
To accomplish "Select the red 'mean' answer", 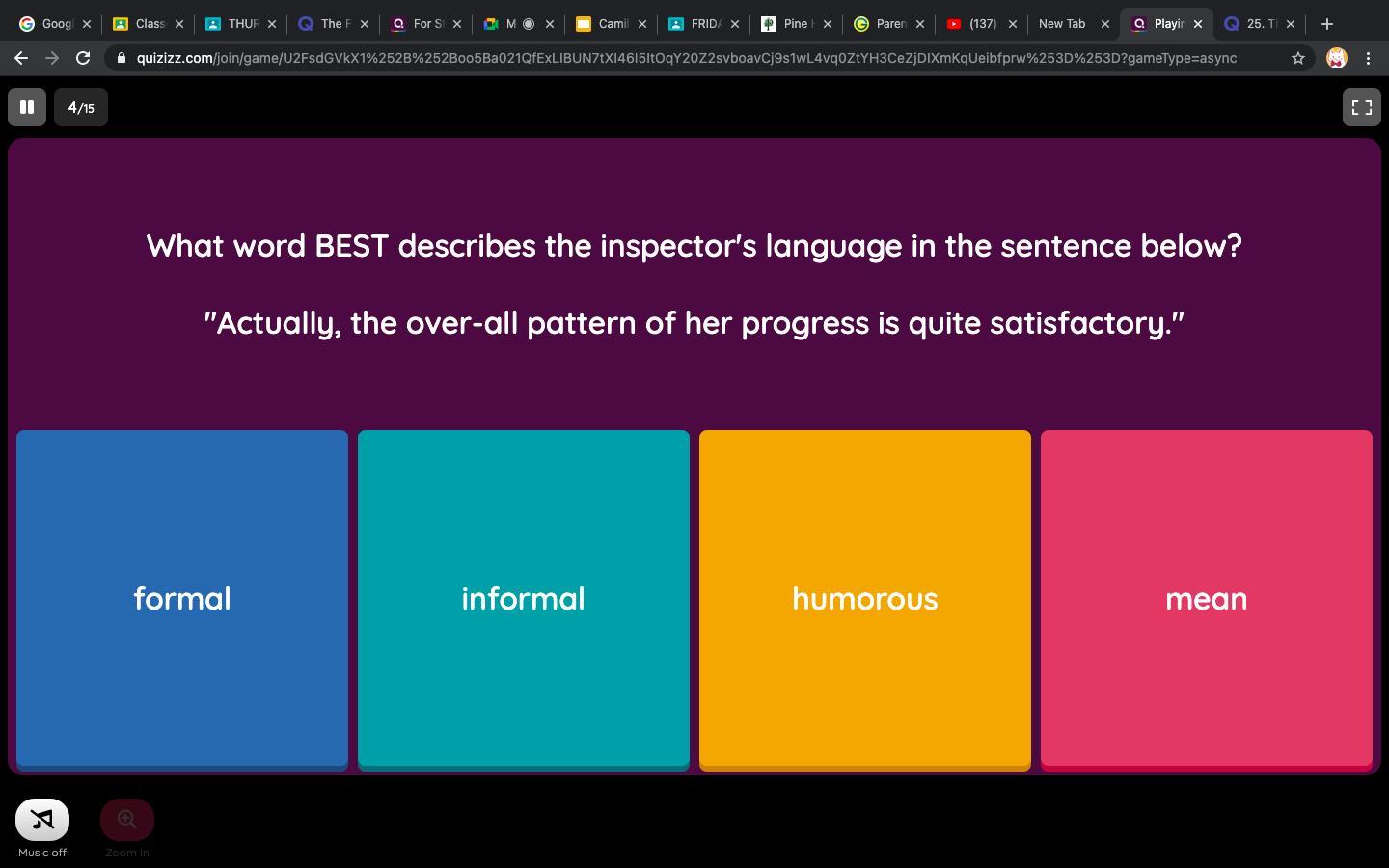I will [x=1206, y=599].
